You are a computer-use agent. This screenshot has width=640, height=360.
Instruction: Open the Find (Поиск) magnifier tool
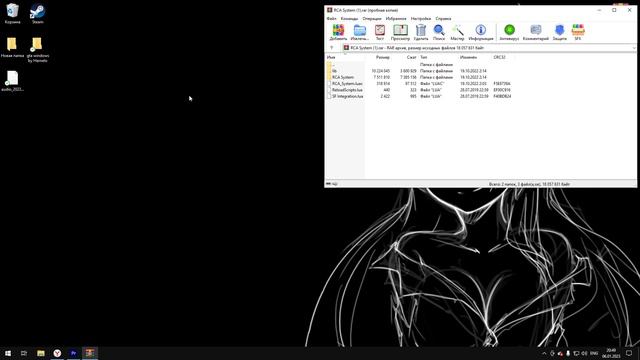click(x=439, y=32)
